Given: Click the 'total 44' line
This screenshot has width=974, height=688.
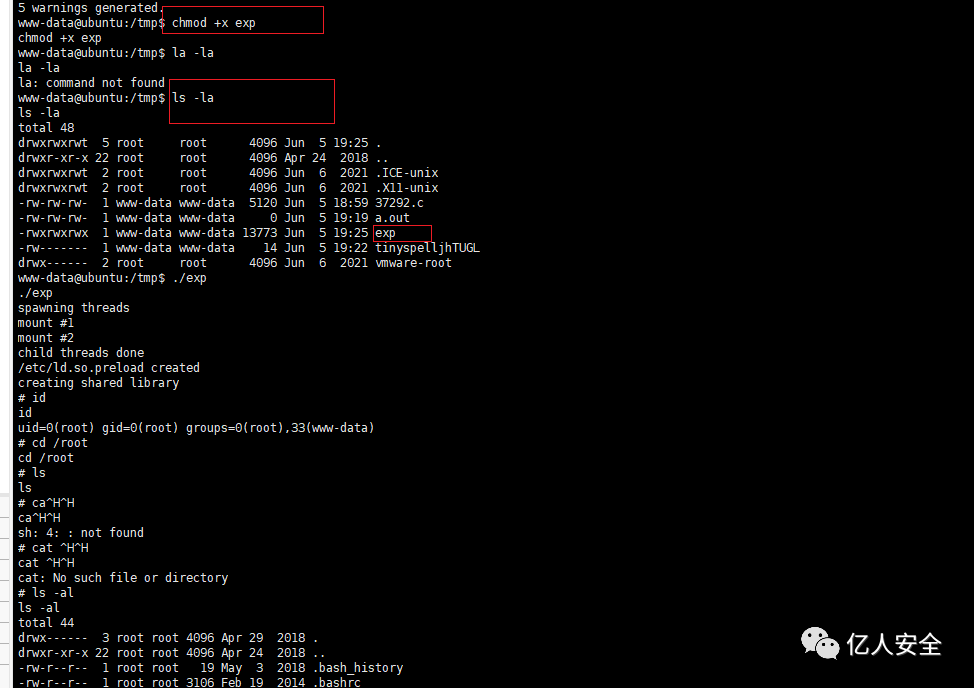Looking at the screenshot, I should [46, 623].
